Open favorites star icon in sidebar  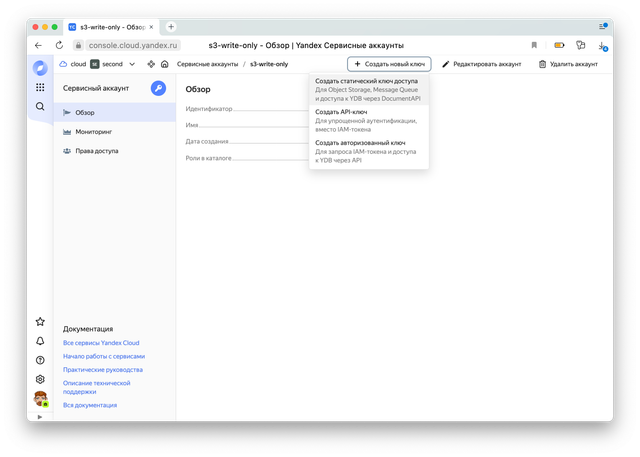pyautogui.click(x=40, y=322)
